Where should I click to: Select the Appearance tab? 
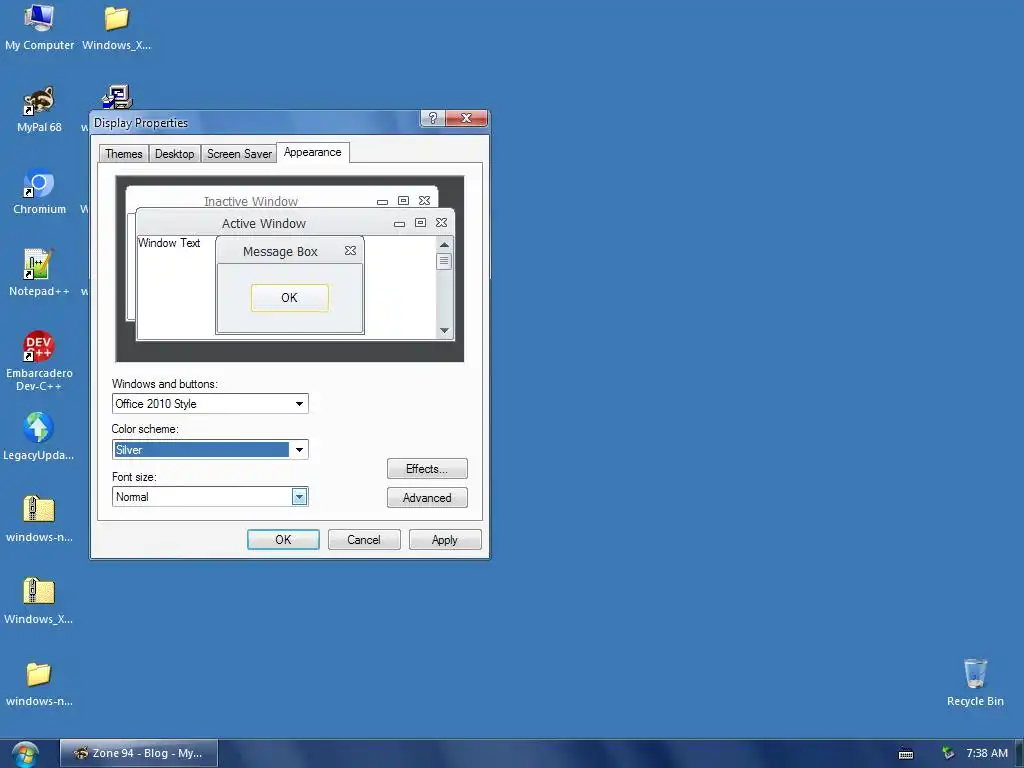(x=313, y=152)
